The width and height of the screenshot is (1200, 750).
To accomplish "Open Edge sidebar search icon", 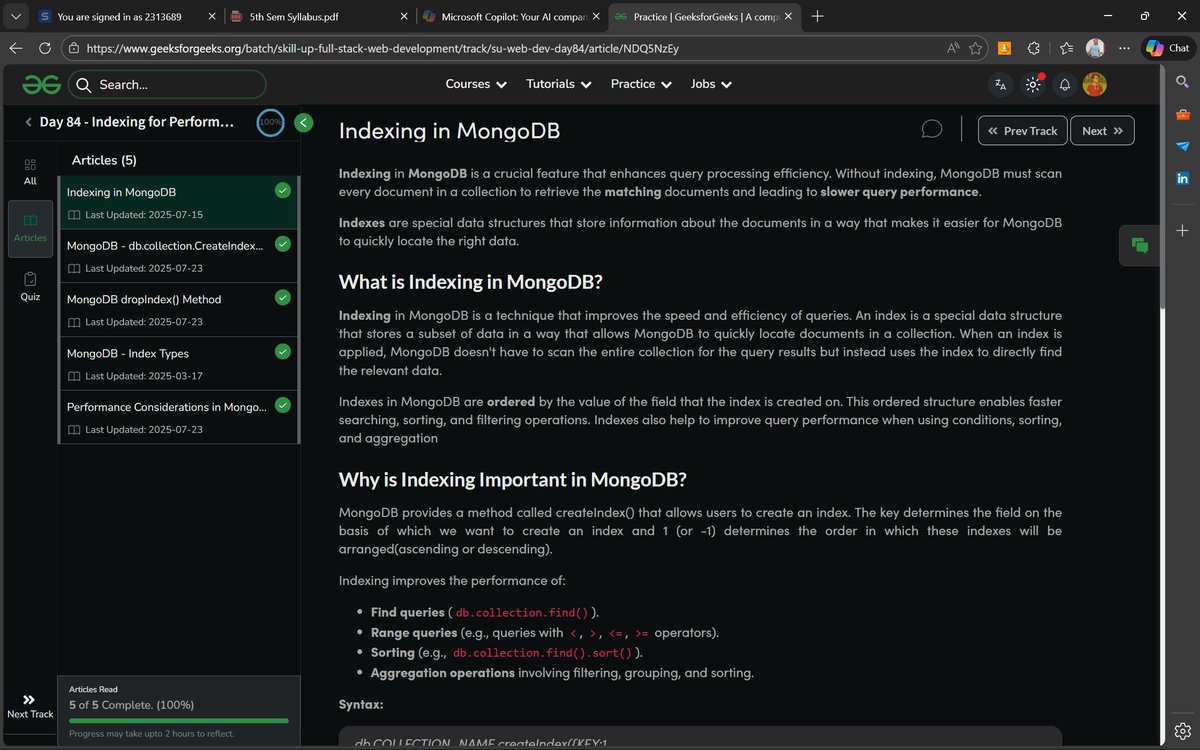I will point(1183,84).
